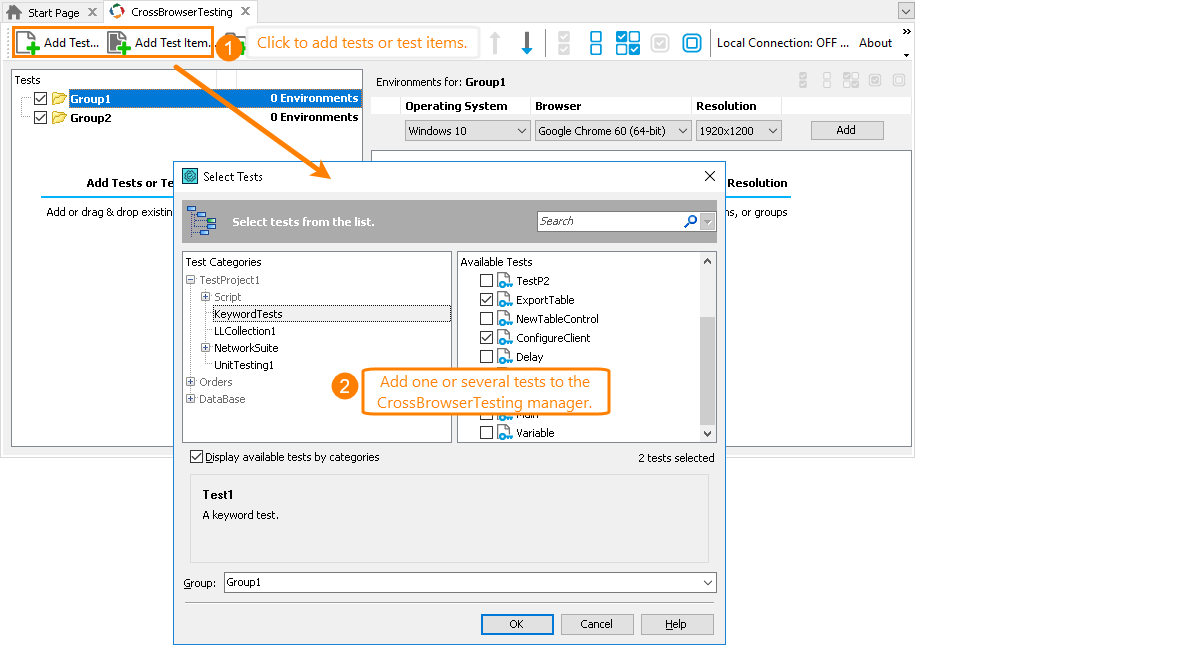Screen dimensions: 1188x649
Task: Click the invert-selection icon in the Environments header
Action: tap(851, 80)
